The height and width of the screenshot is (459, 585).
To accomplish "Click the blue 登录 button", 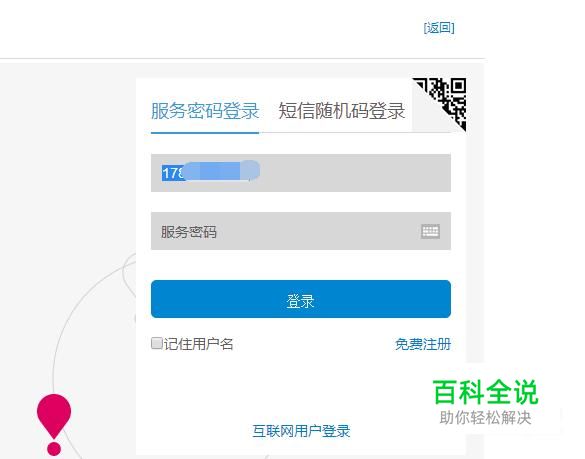I will click(x=301, y=299).
